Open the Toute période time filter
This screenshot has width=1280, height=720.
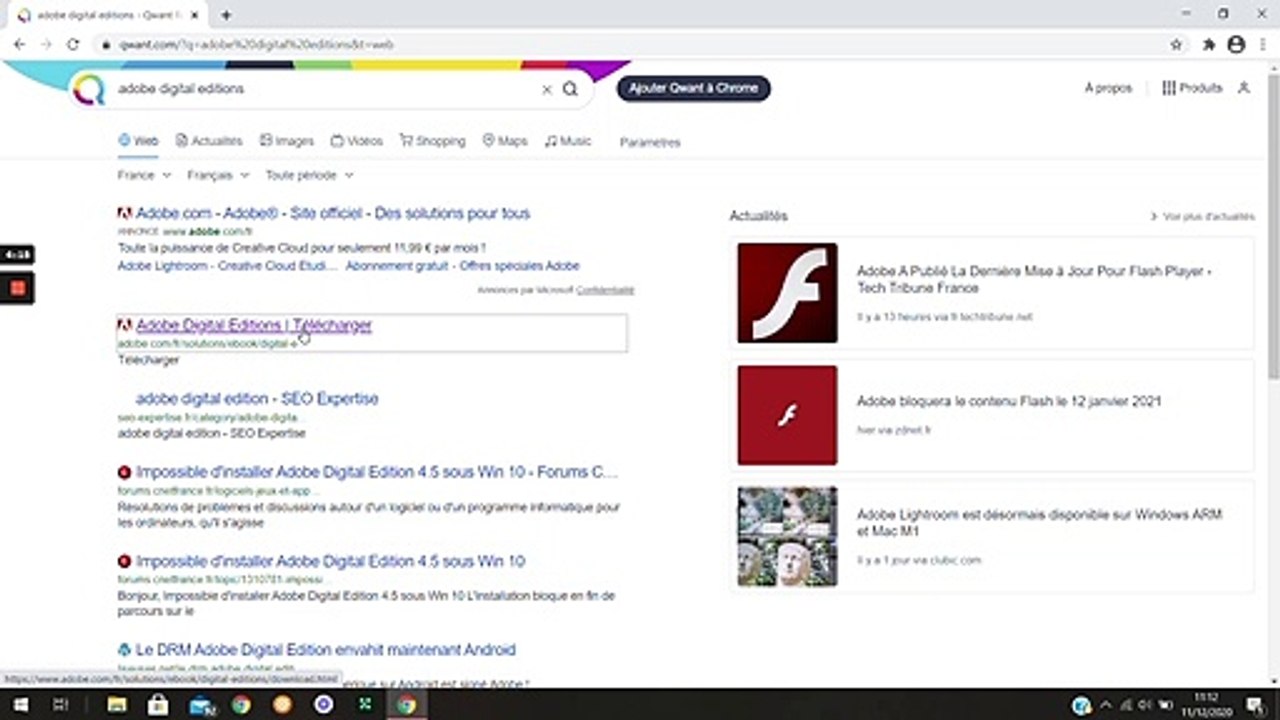[x=309, y=175]
